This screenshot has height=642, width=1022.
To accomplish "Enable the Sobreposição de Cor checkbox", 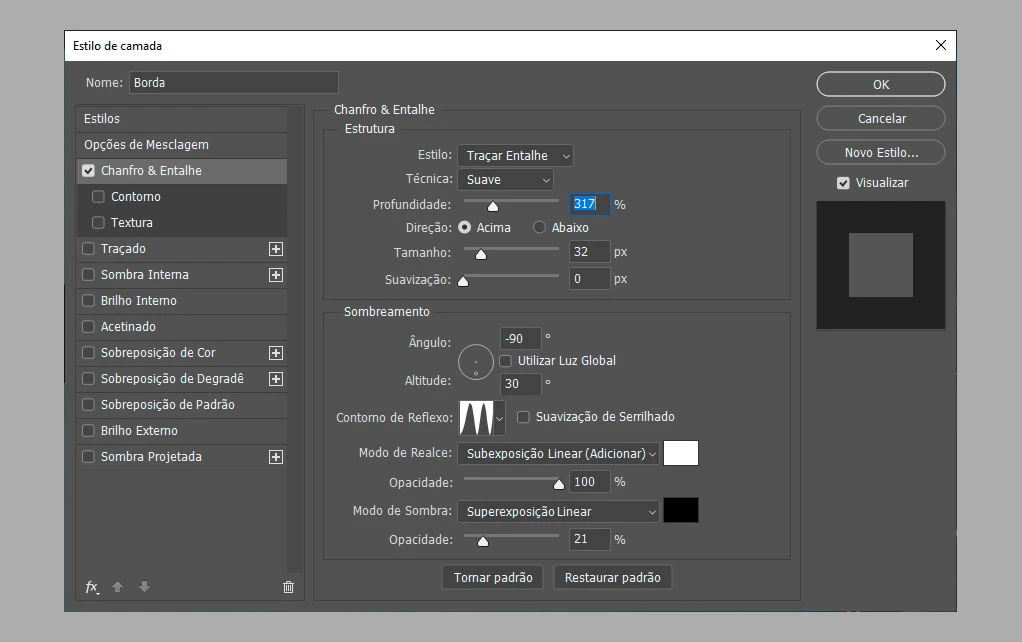I will (89, 353).
